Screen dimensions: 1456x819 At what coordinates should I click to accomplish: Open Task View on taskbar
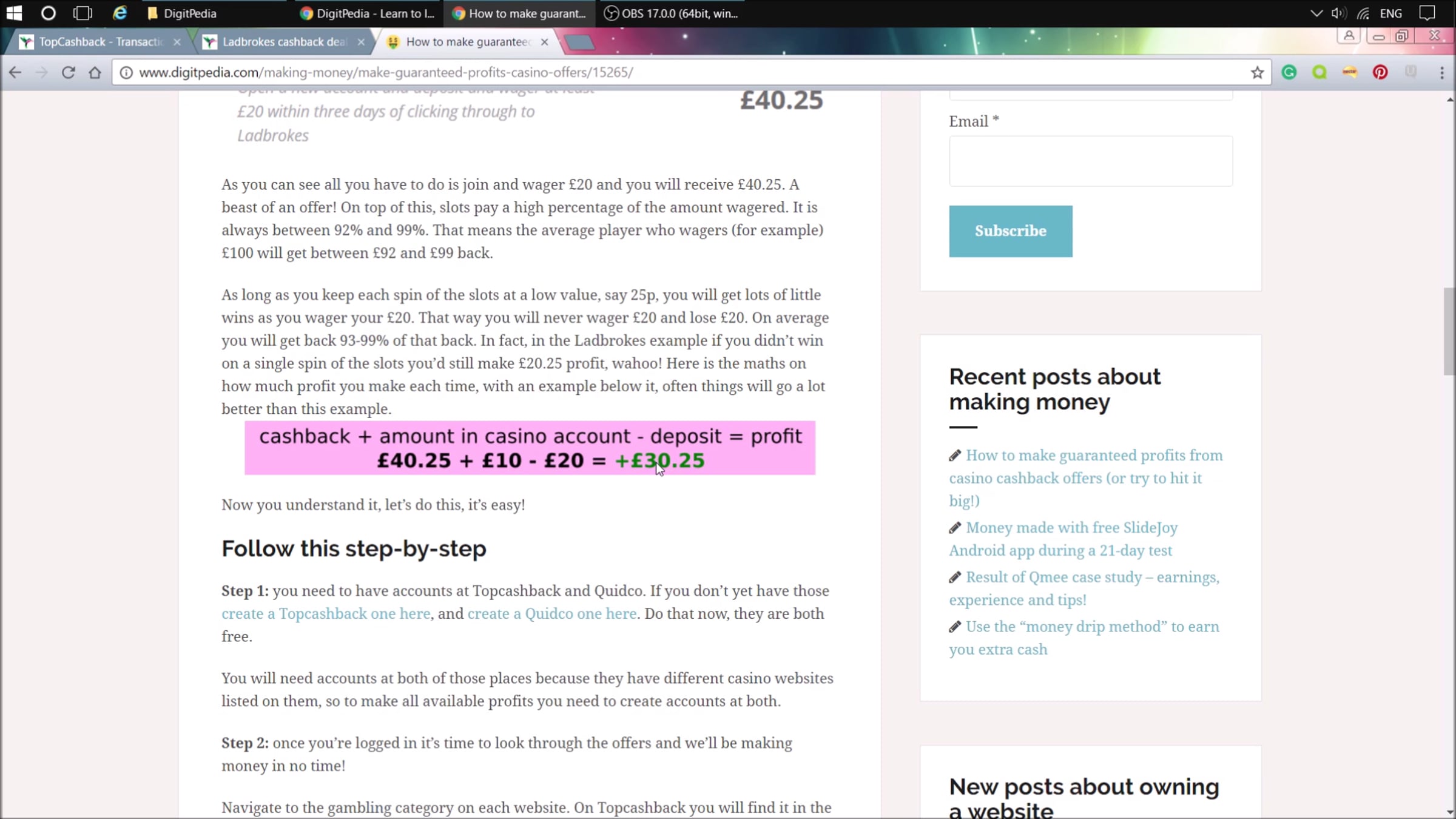click(83, 13)
